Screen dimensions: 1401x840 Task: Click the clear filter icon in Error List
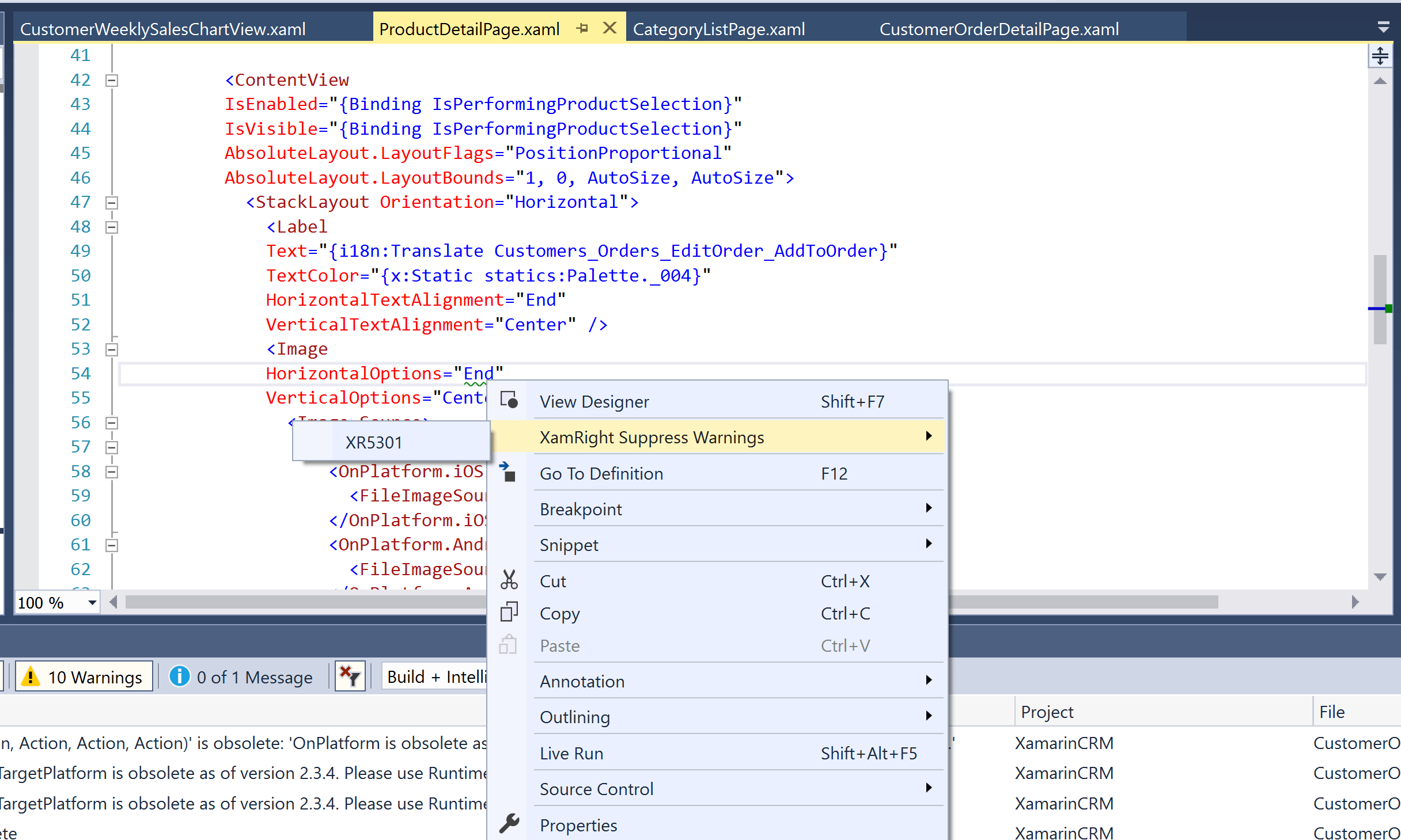(x=350, y=676)
